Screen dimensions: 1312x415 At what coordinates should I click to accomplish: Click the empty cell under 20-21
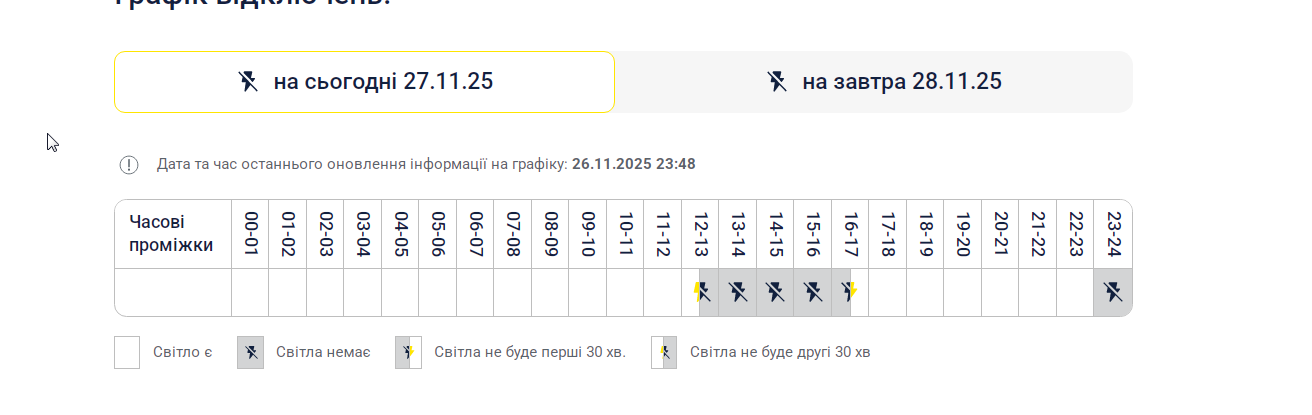(1000, 292)
